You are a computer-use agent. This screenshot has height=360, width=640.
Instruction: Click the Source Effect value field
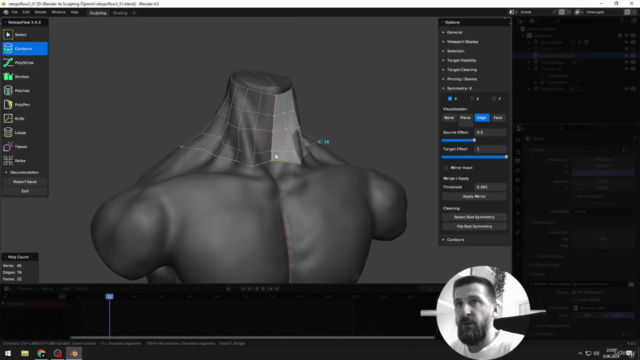click(491, 132)
